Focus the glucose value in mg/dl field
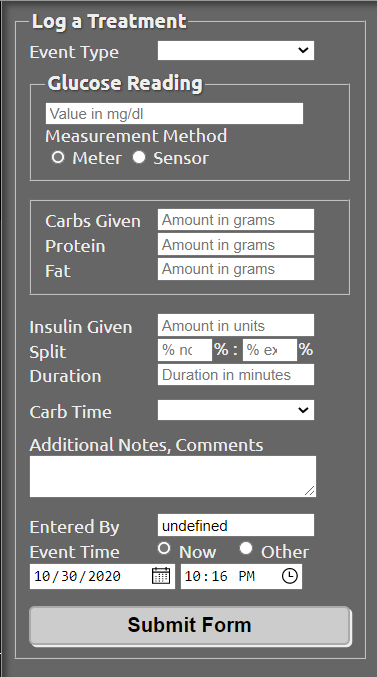 (x=174, y=114)
